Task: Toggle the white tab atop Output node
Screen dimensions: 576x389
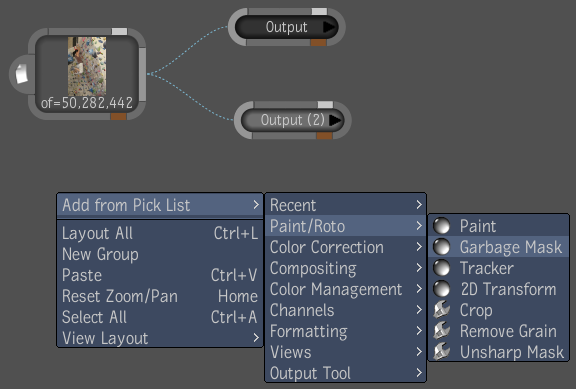Action: (319, 11)
